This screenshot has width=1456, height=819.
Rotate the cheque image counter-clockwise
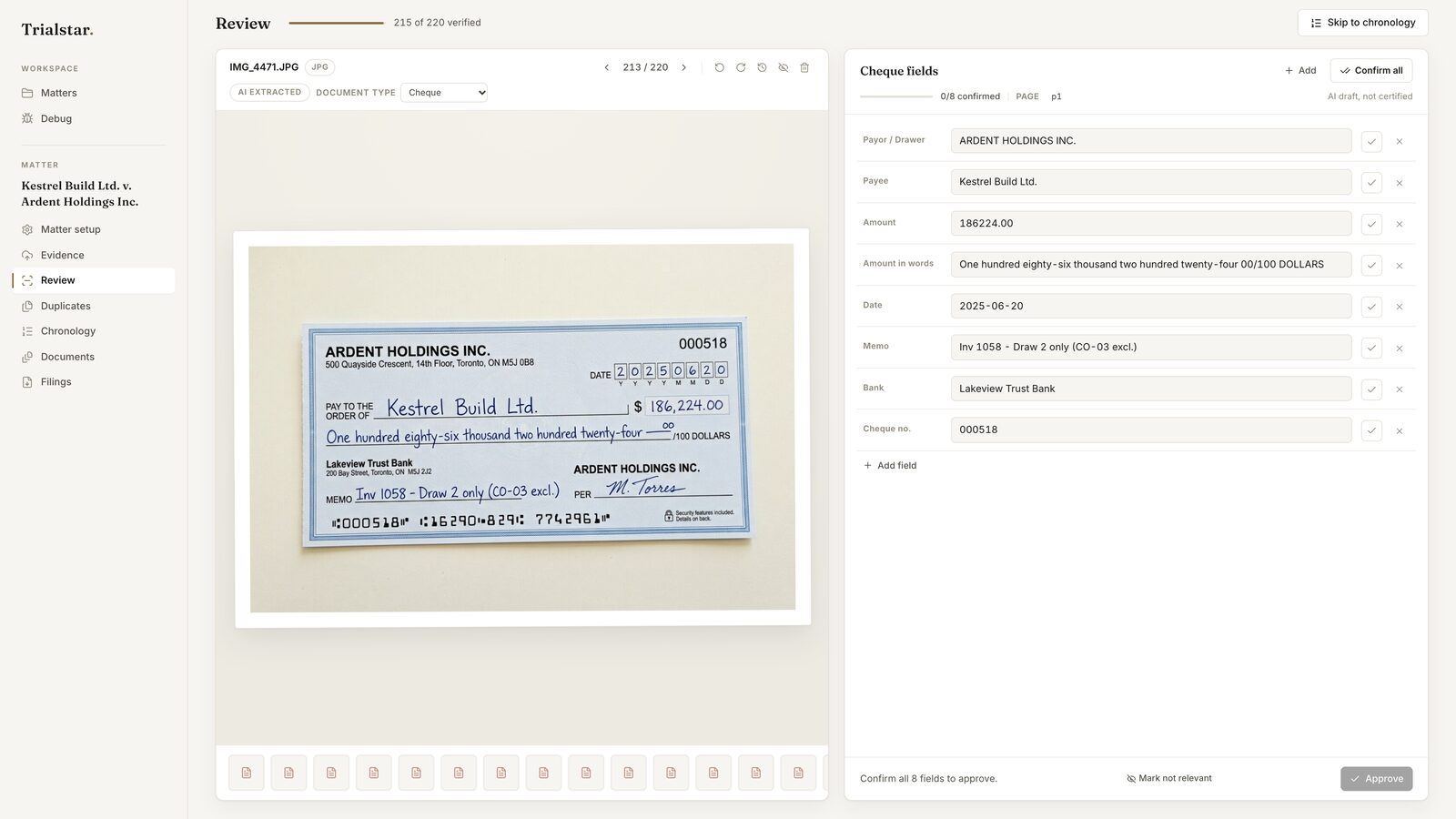coord(719,67)
